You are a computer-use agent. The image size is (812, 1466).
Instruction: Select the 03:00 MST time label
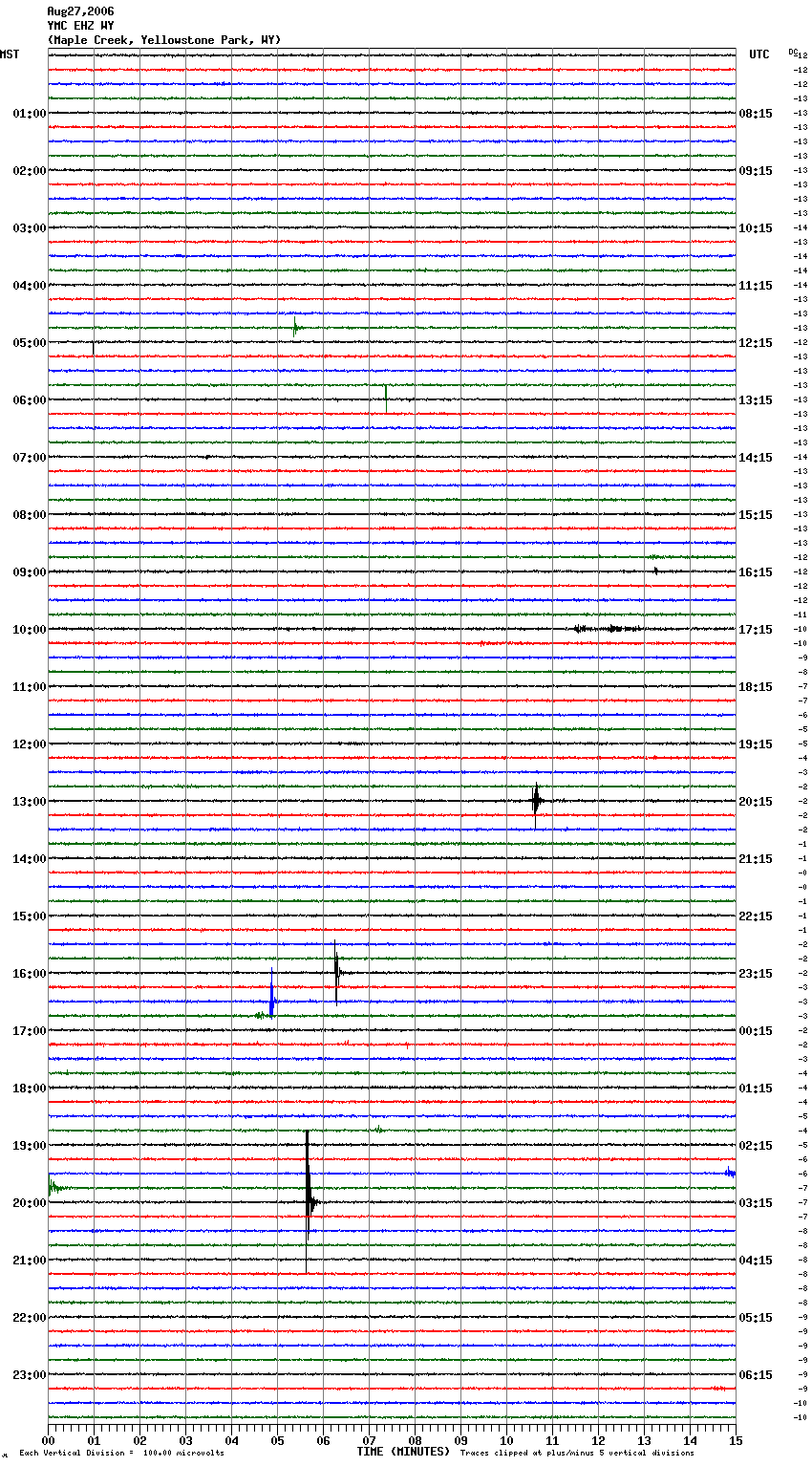pyautogui.click(x=29, y=228)
